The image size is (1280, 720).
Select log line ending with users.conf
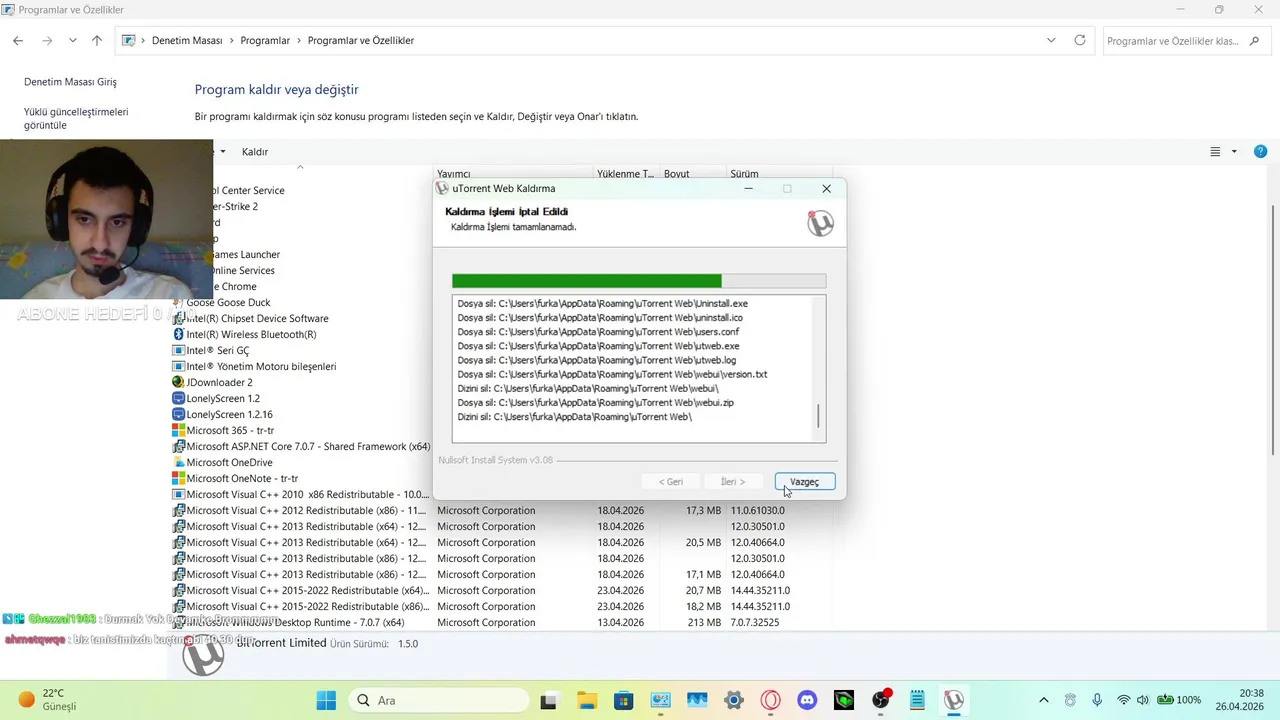pyautogui.click(x=598, y=332)
